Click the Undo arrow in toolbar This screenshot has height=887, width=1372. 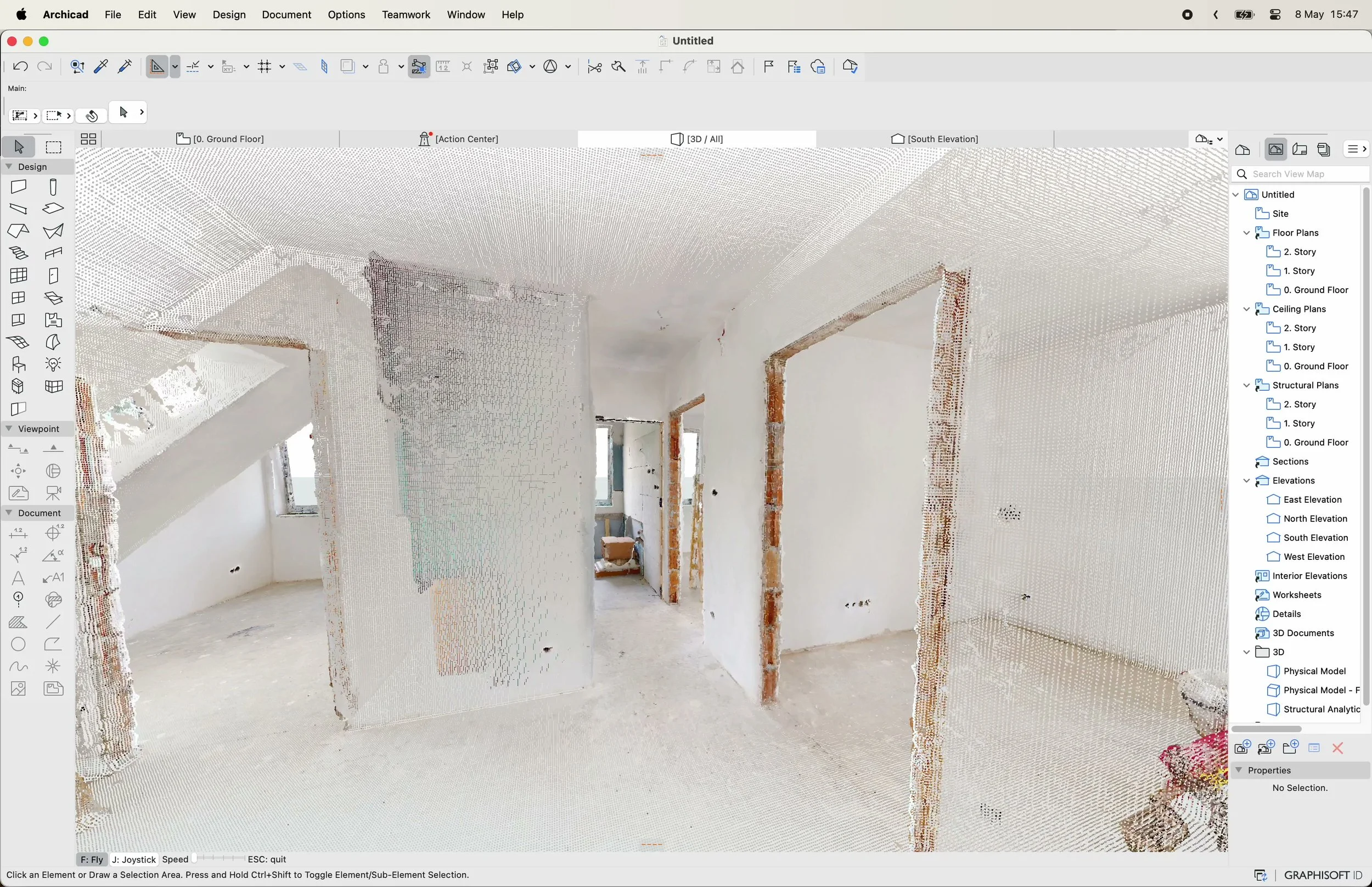pos(20,67)
